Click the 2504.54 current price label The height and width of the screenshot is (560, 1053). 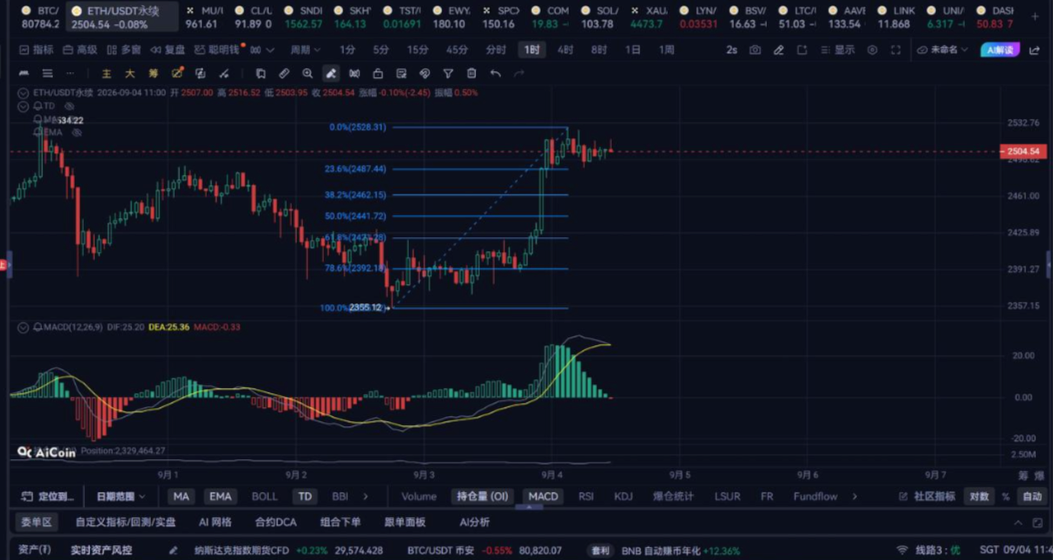click(x=1023, y=152)
